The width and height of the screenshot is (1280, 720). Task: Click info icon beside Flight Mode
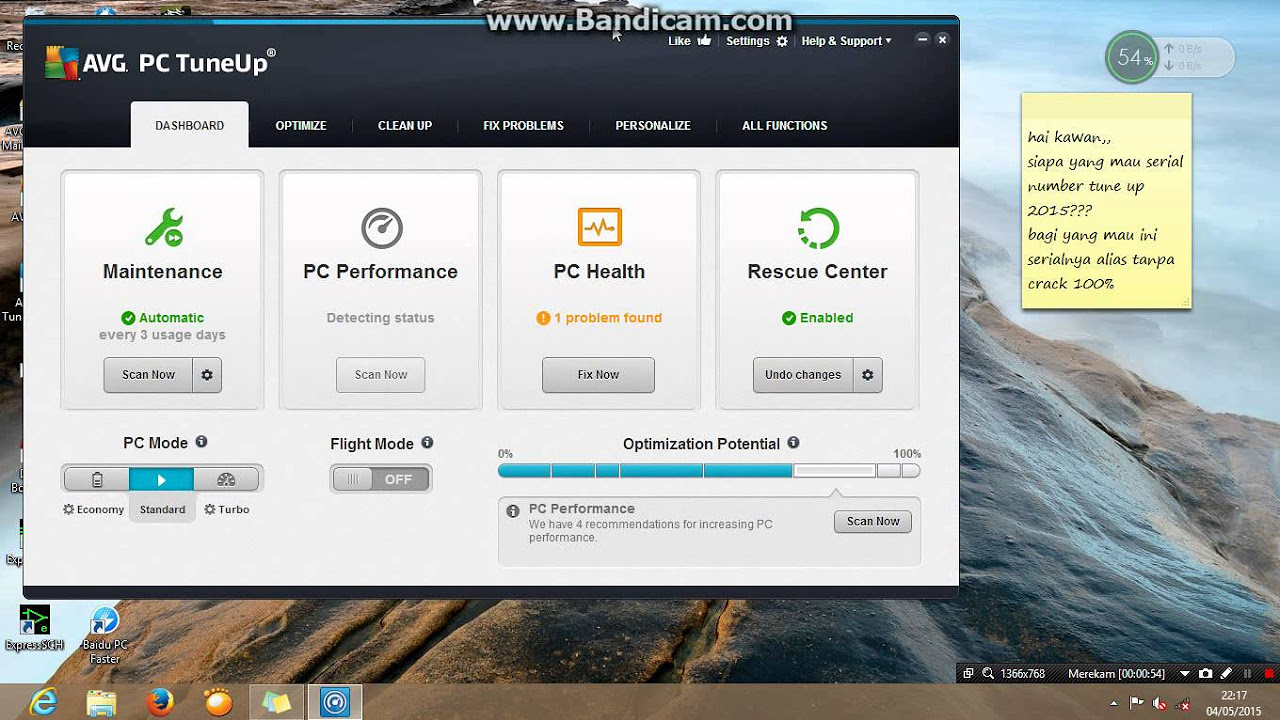click(427, 443)
